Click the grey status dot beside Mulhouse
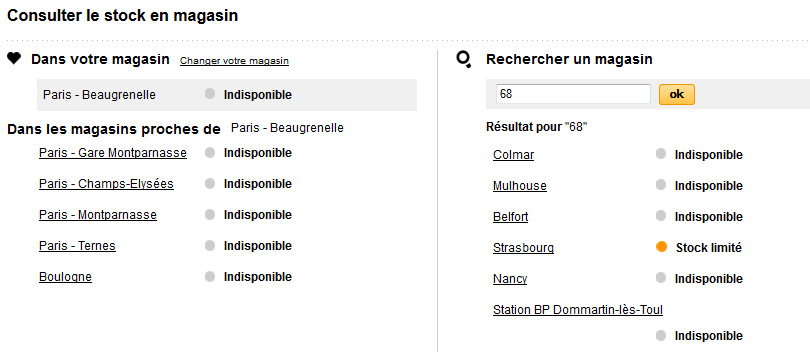 pos(661,184)
